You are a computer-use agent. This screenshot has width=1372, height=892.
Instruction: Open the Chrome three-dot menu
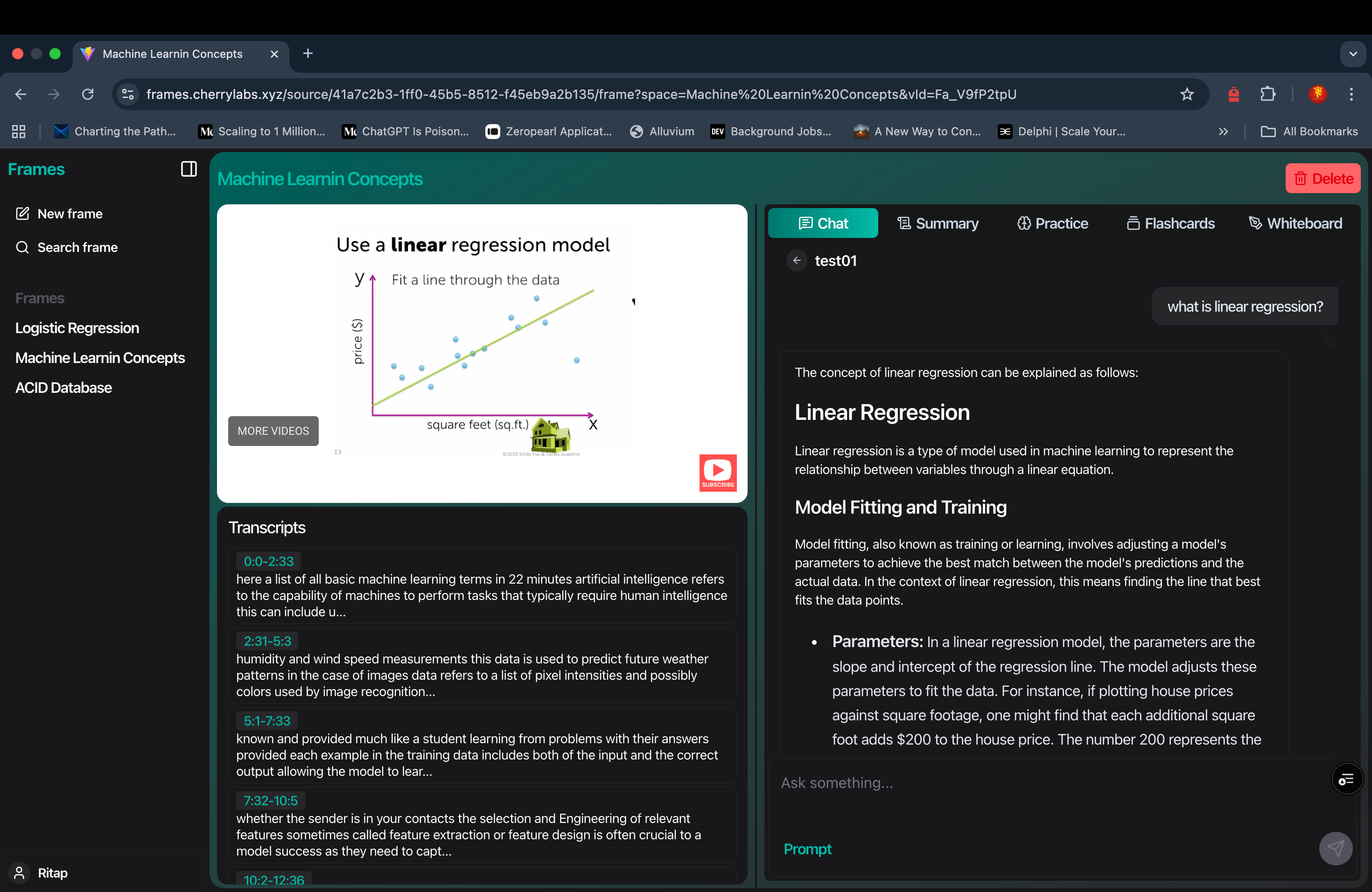[x=1351, y=94]
